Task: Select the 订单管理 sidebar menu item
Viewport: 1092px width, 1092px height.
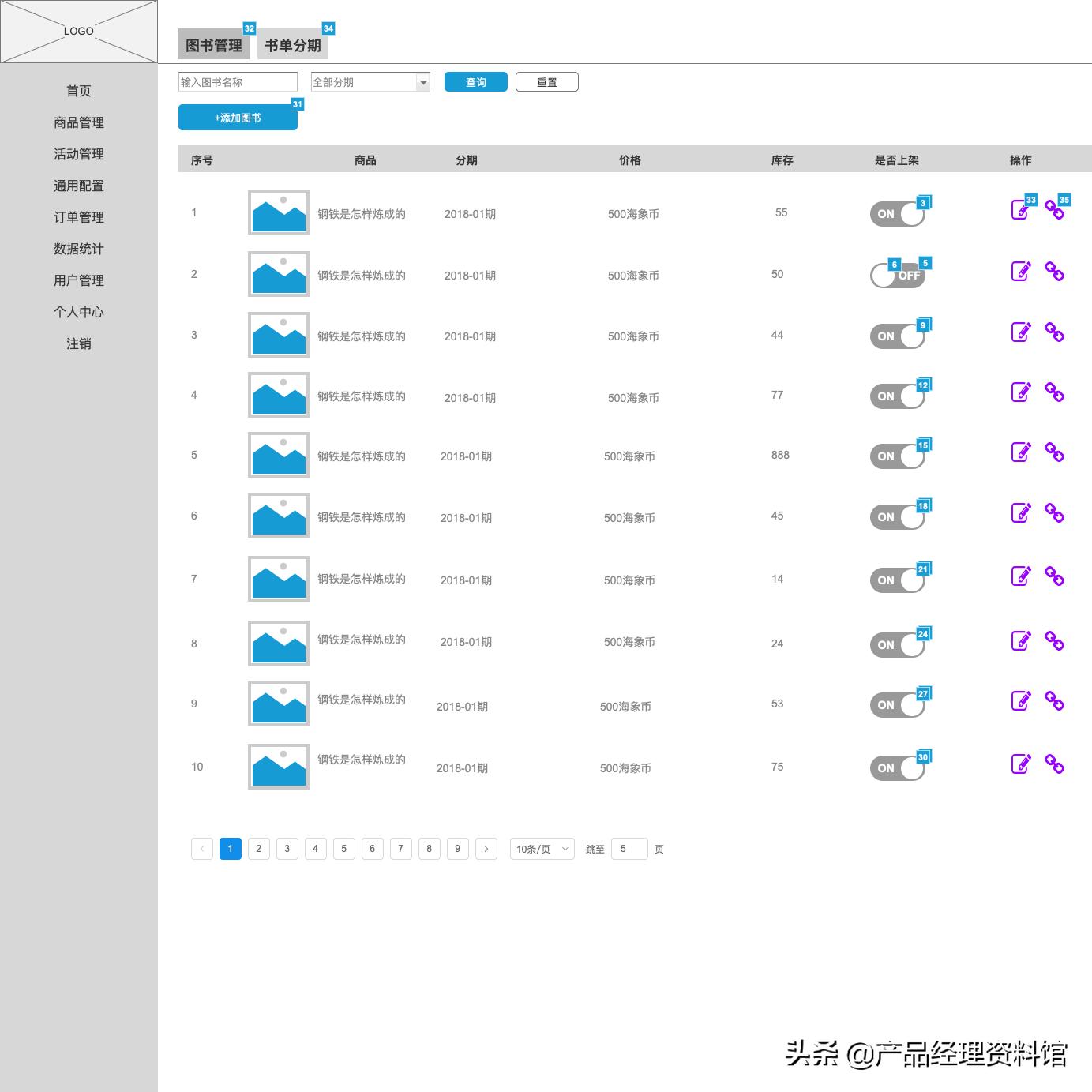Action: tap(78, 217)
